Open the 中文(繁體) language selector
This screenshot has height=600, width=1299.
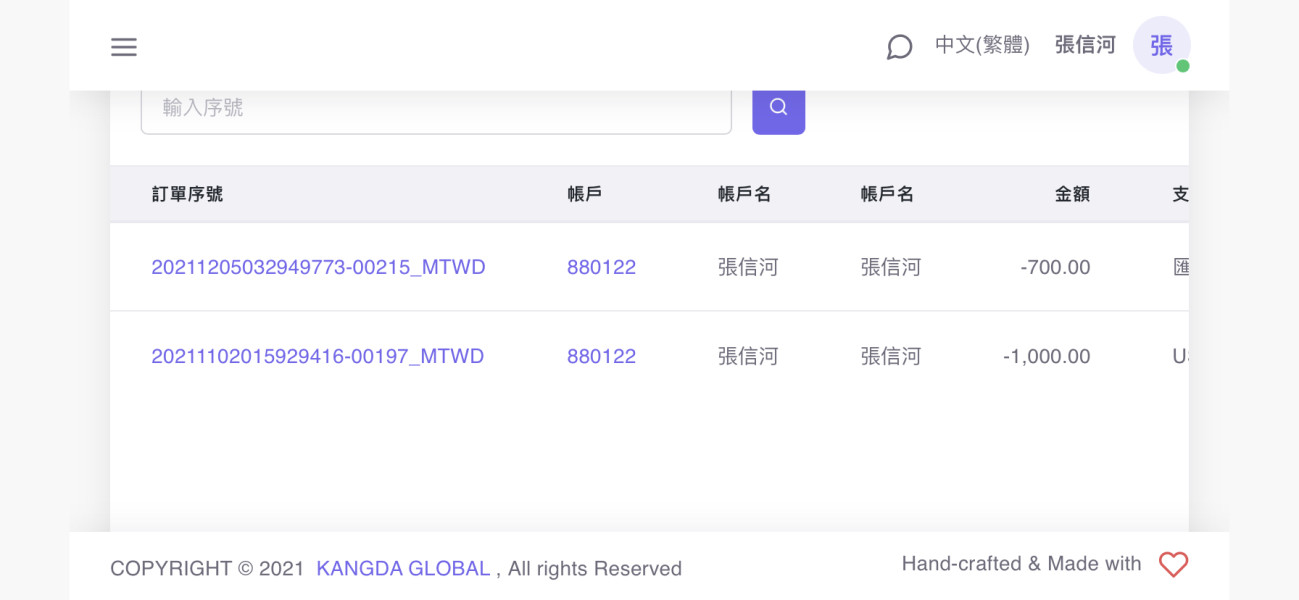coord(982,45)
